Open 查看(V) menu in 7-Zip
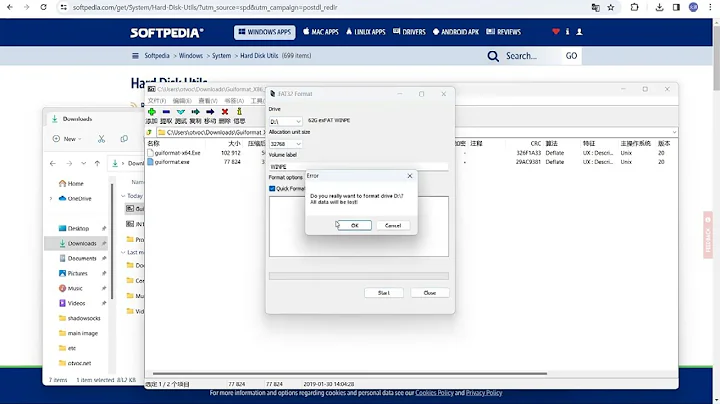 click(x=208, y=101)
